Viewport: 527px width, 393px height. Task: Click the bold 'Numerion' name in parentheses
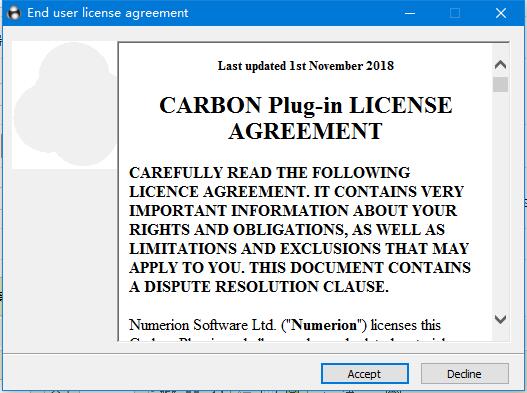(323, 325)
